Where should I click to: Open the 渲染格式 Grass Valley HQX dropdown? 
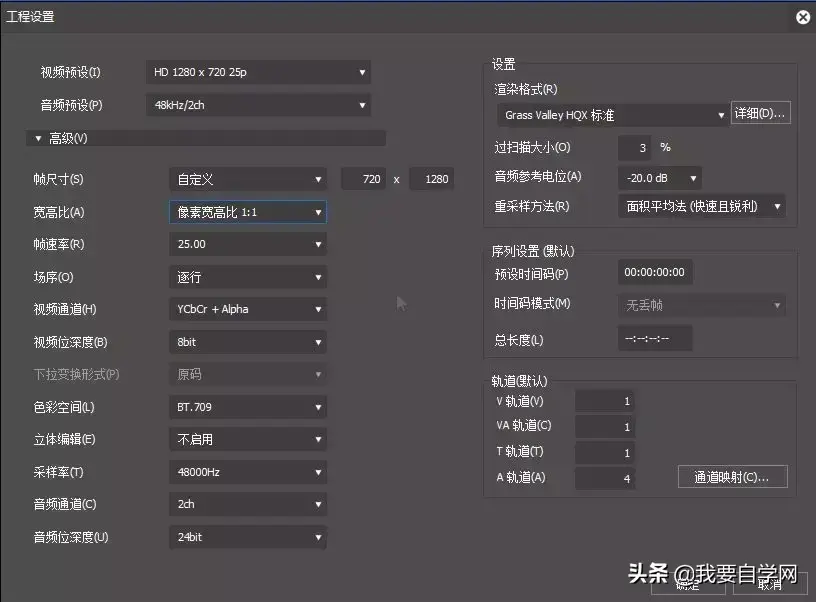[x=613, y=115]
